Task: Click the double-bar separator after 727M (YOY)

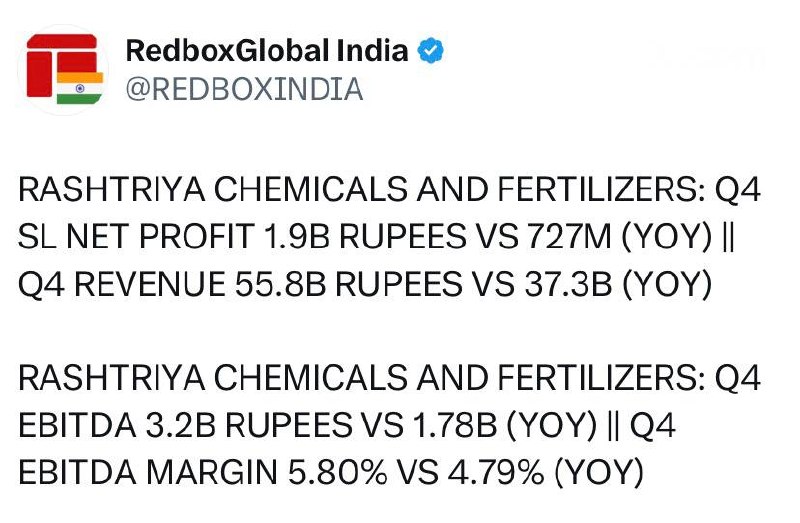Action: coord(729,237)
